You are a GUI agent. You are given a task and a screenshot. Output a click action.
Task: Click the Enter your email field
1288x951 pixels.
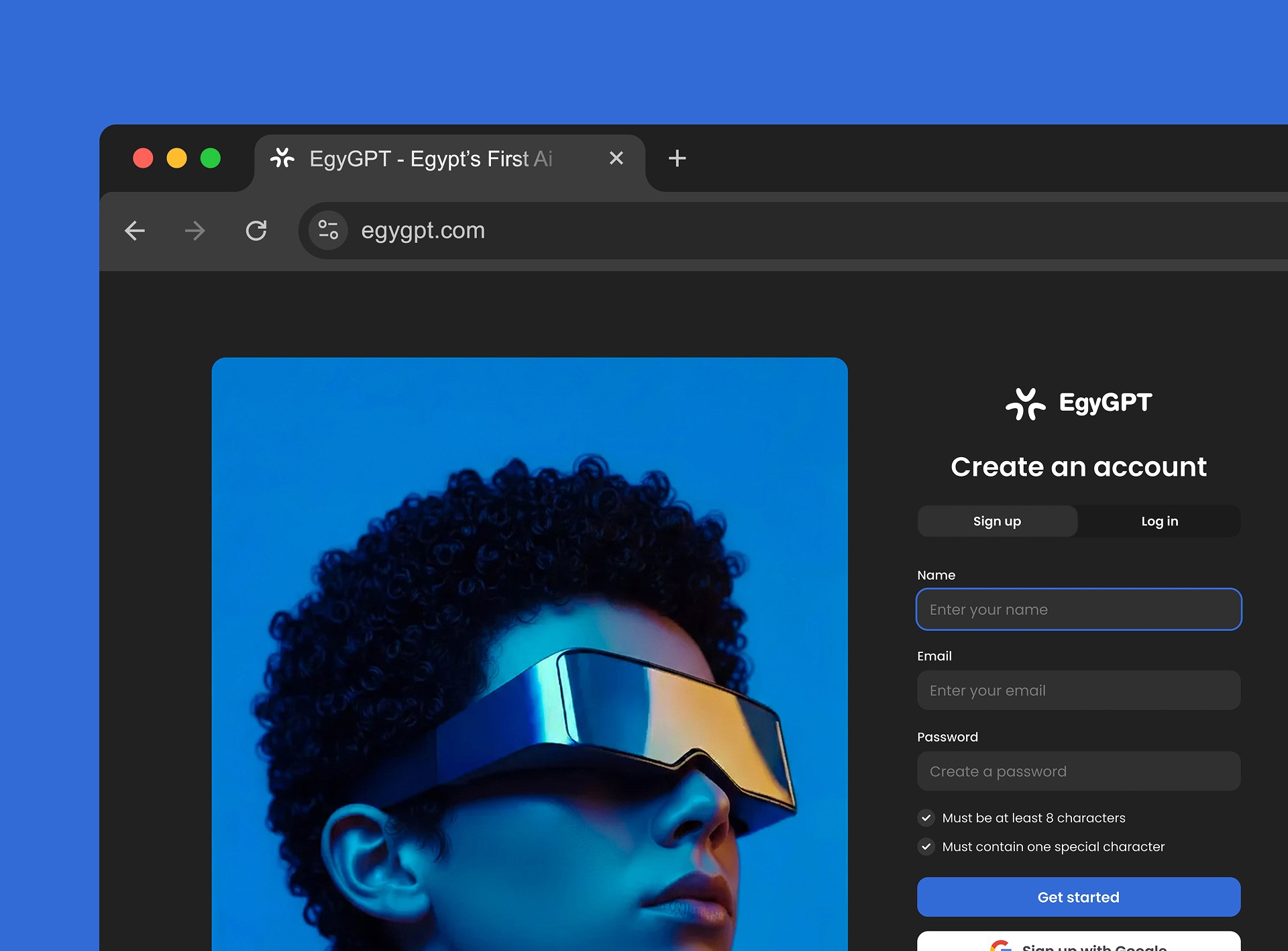tap(1078, 691)
